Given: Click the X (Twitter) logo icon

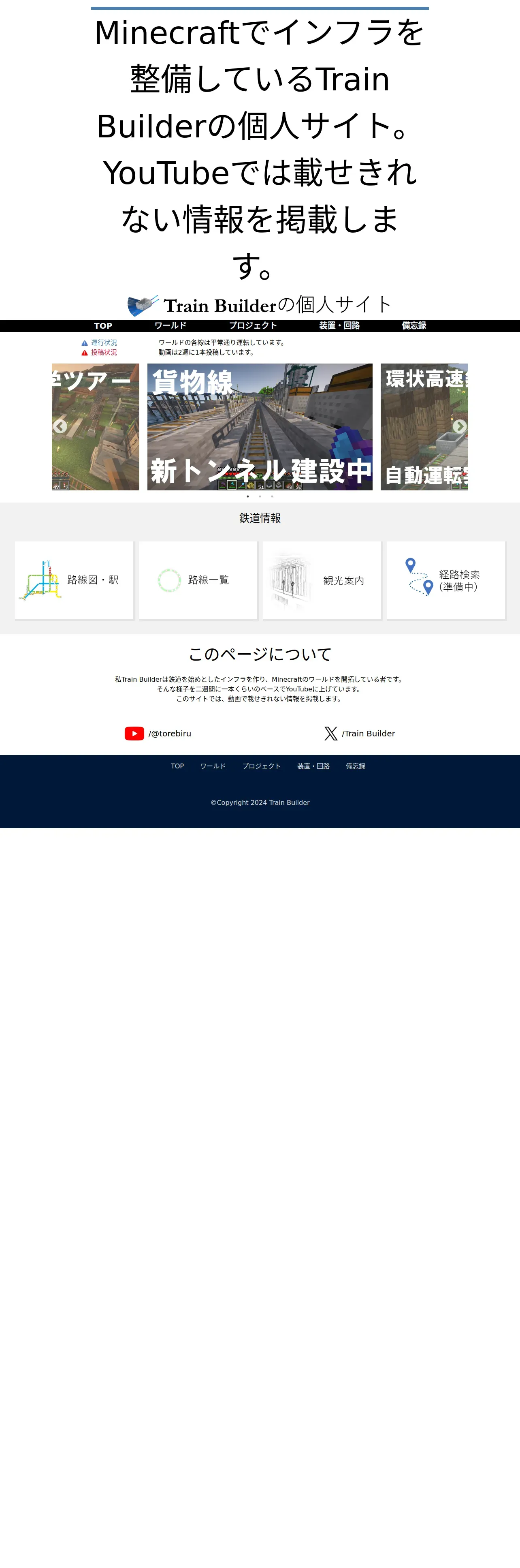Looking at the screenshot, I should pos(331,734).
